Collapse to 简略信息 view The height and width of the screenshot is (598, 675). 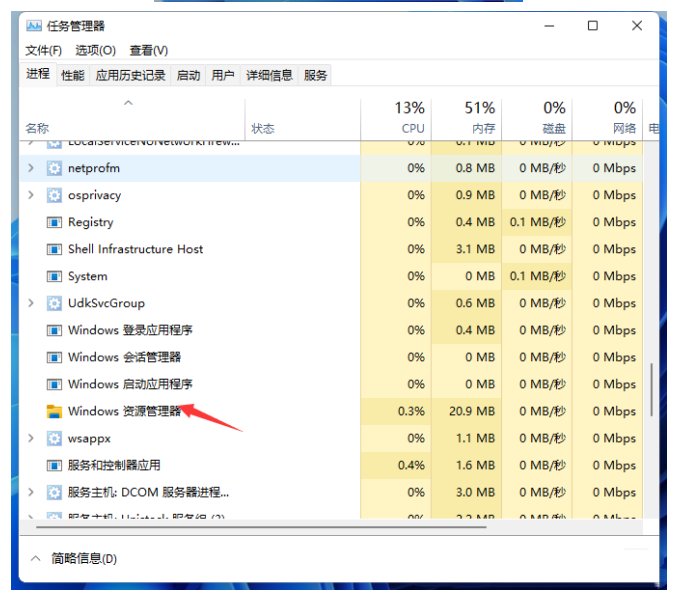coord(74,559)
